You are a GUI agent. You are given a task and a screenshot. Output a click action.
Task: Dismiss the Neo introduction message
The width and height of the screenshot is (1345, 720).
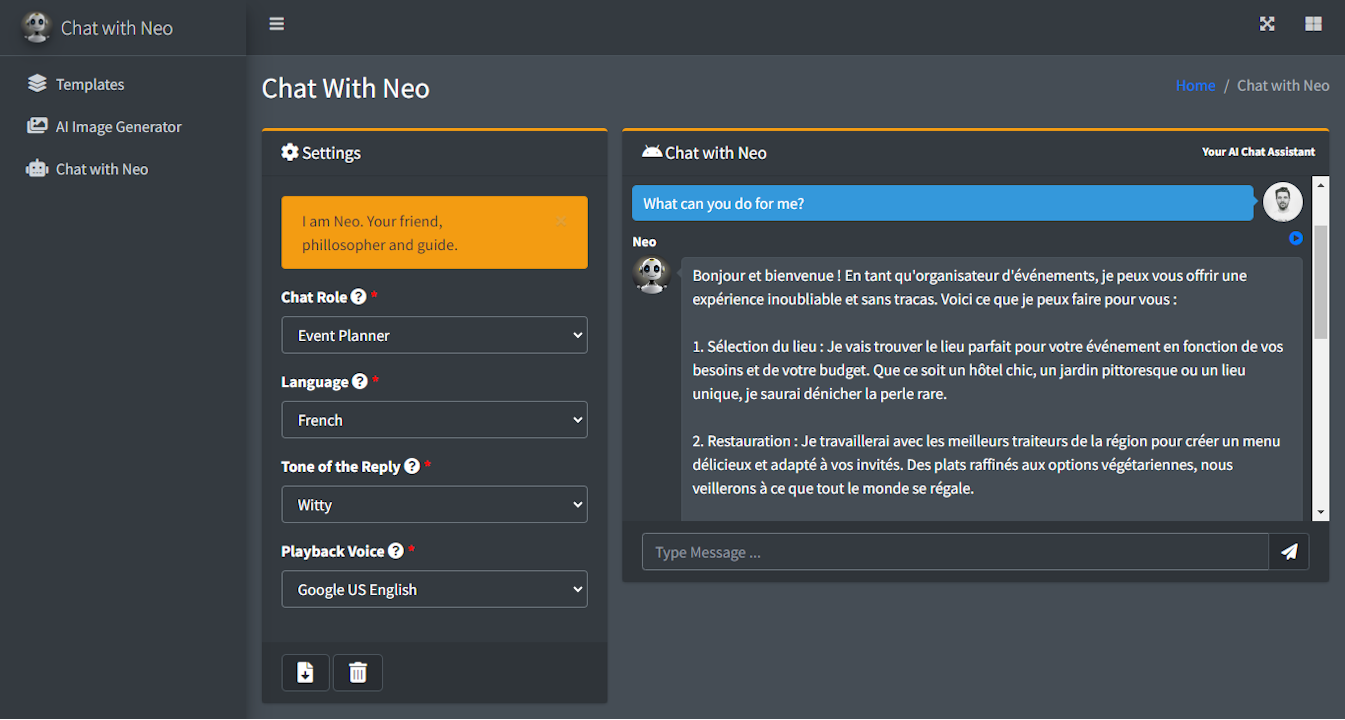[x=561, y=221]
